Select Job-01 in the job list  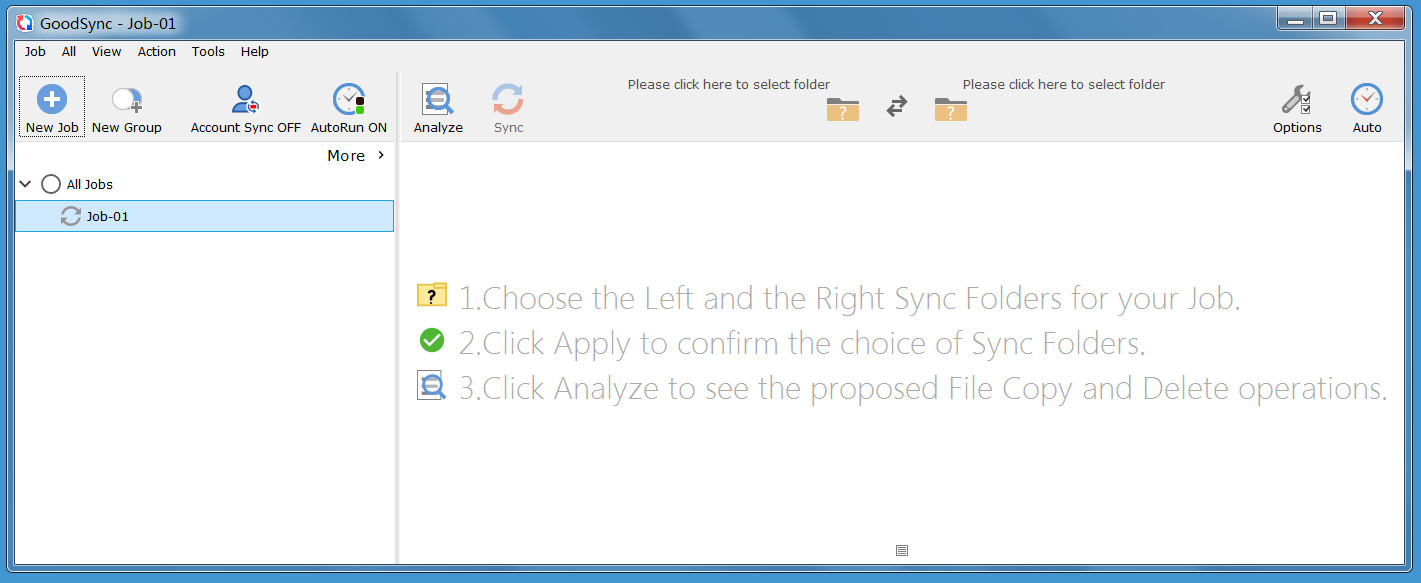[x=107, y=216]
